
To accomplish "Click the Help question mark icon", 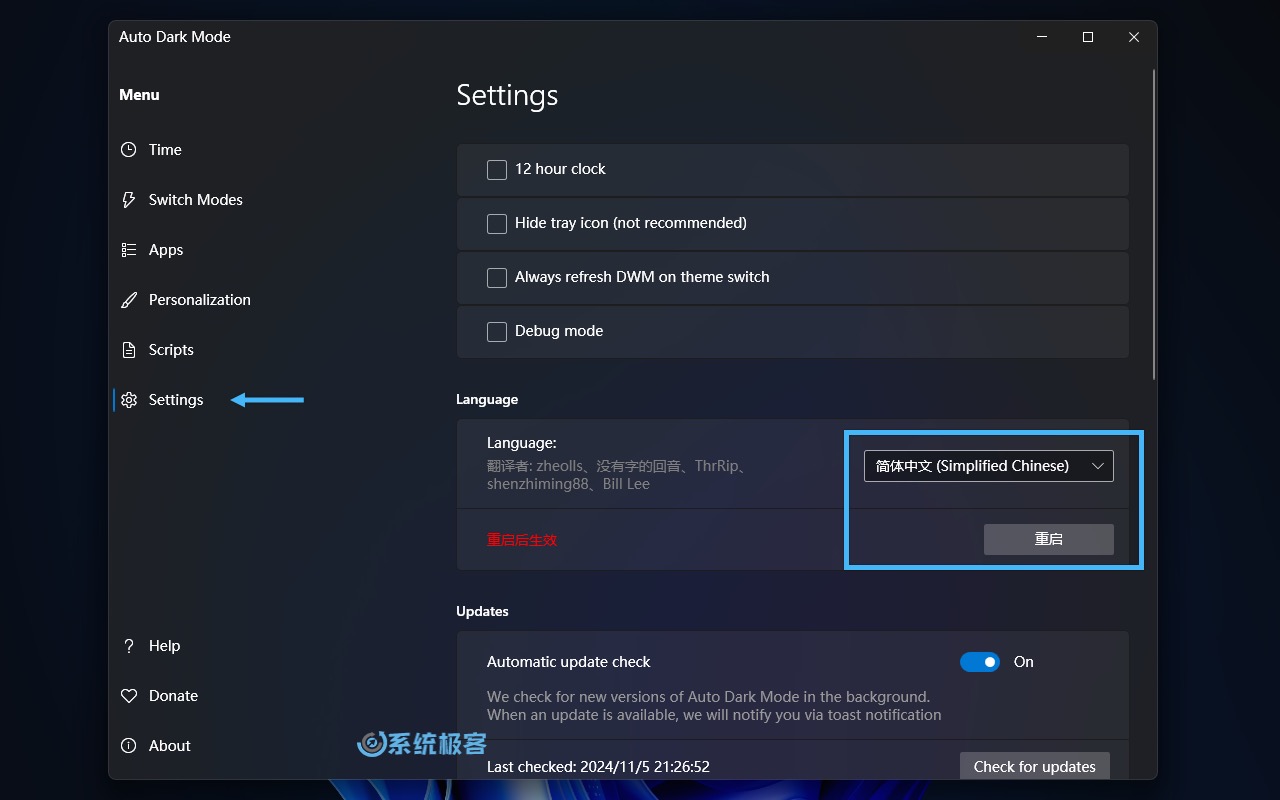I will tap(129, 646).
